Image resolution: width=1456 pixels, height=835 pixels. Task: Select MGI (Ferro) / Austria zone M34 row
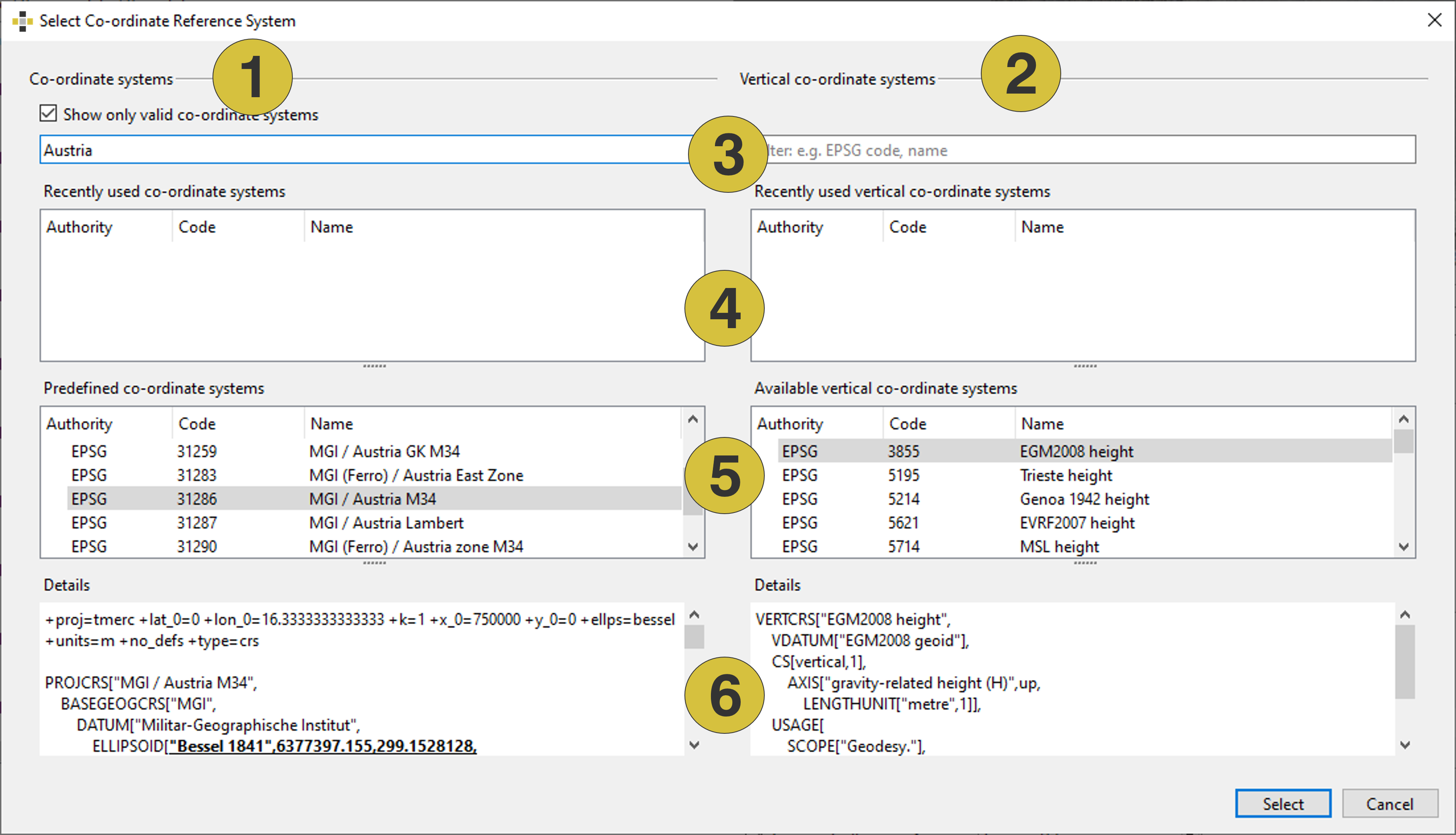374,547
